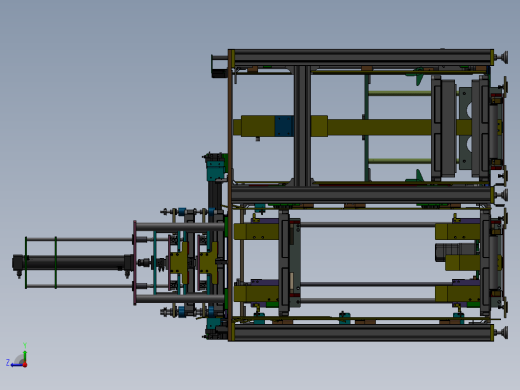Select the long black cylinder on left
520x390 pixels.
[x=73, y=262]
